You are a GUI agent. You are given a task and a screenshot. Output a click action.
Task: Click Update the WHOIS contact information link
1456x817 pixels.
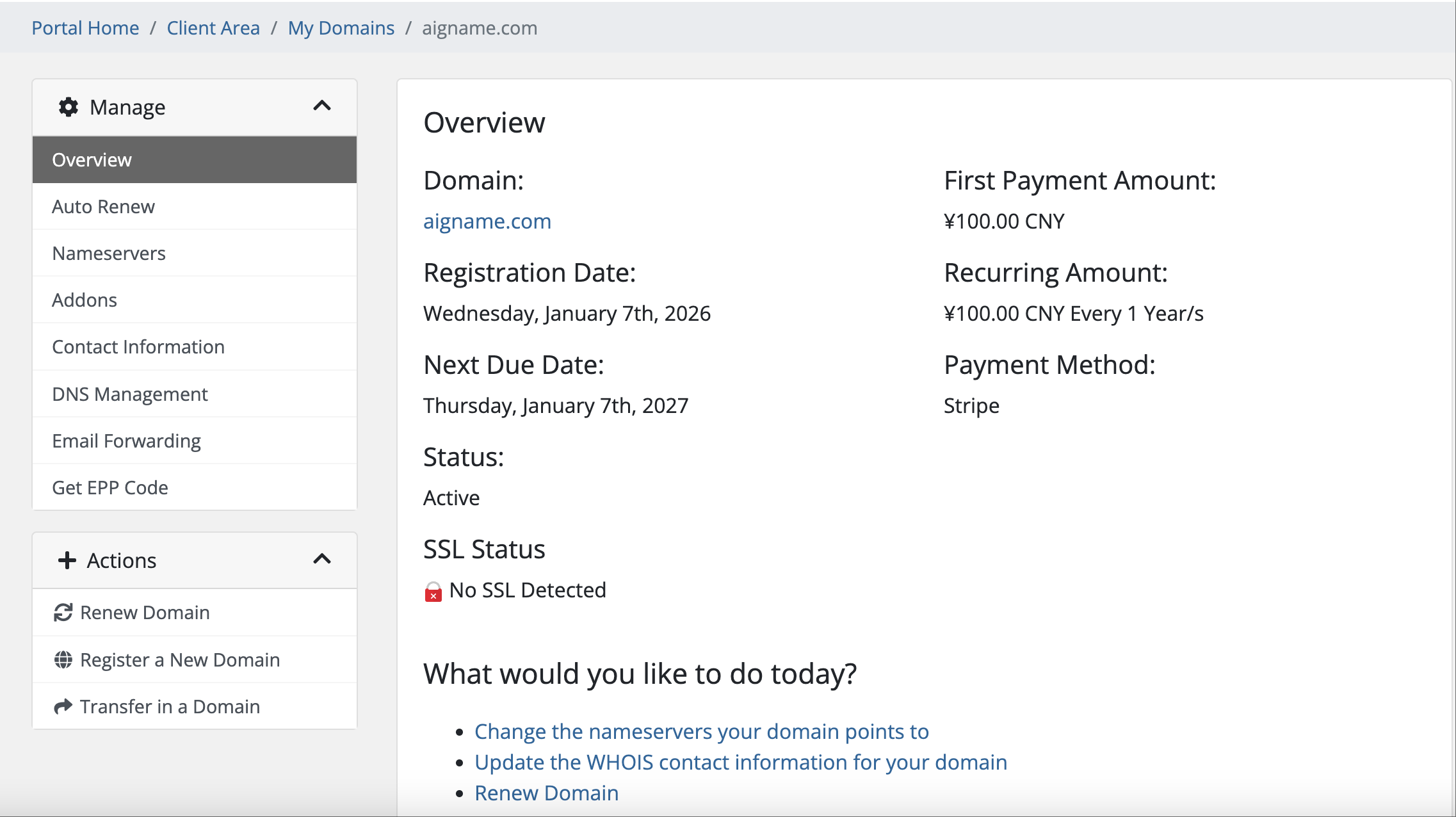[740, 762]
